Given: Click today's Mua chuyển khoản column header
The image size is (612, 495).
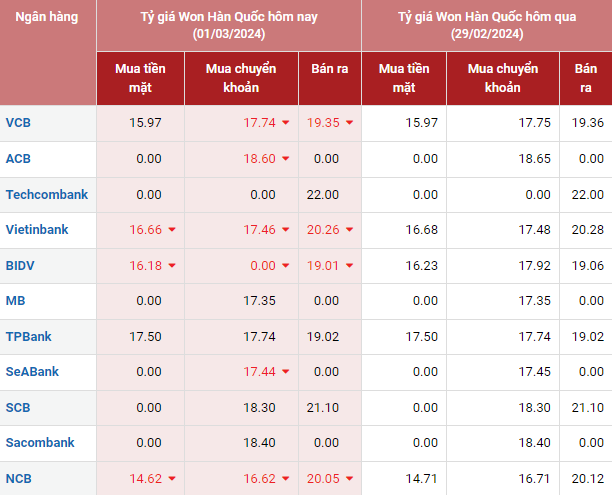Looking at the screenshot, I should 241,78.
